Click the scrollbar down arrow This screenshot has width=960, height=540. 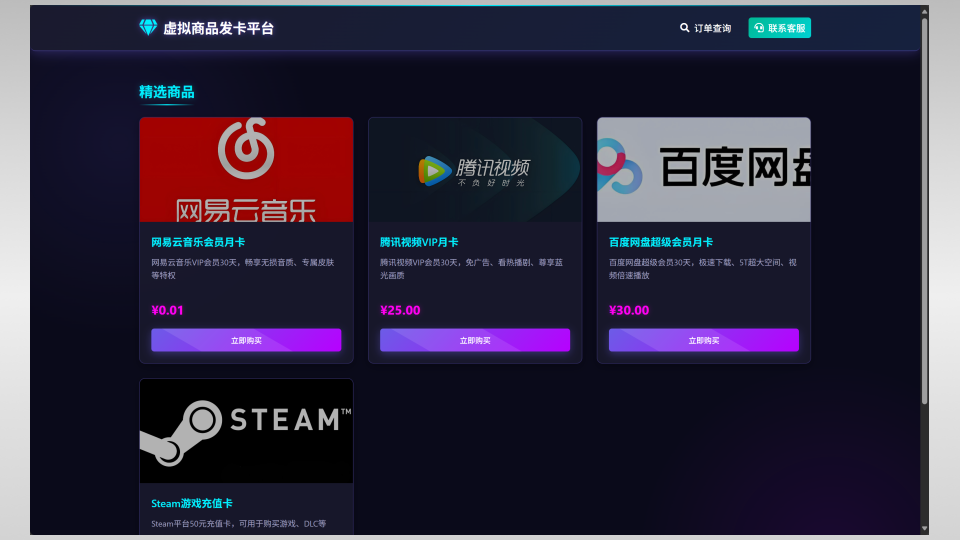pyautogui.click(x=924, y=527)
